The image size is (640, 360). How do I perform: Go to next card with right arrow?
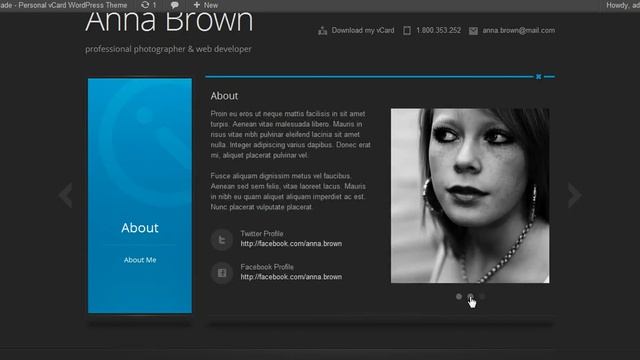pos(574,195)
